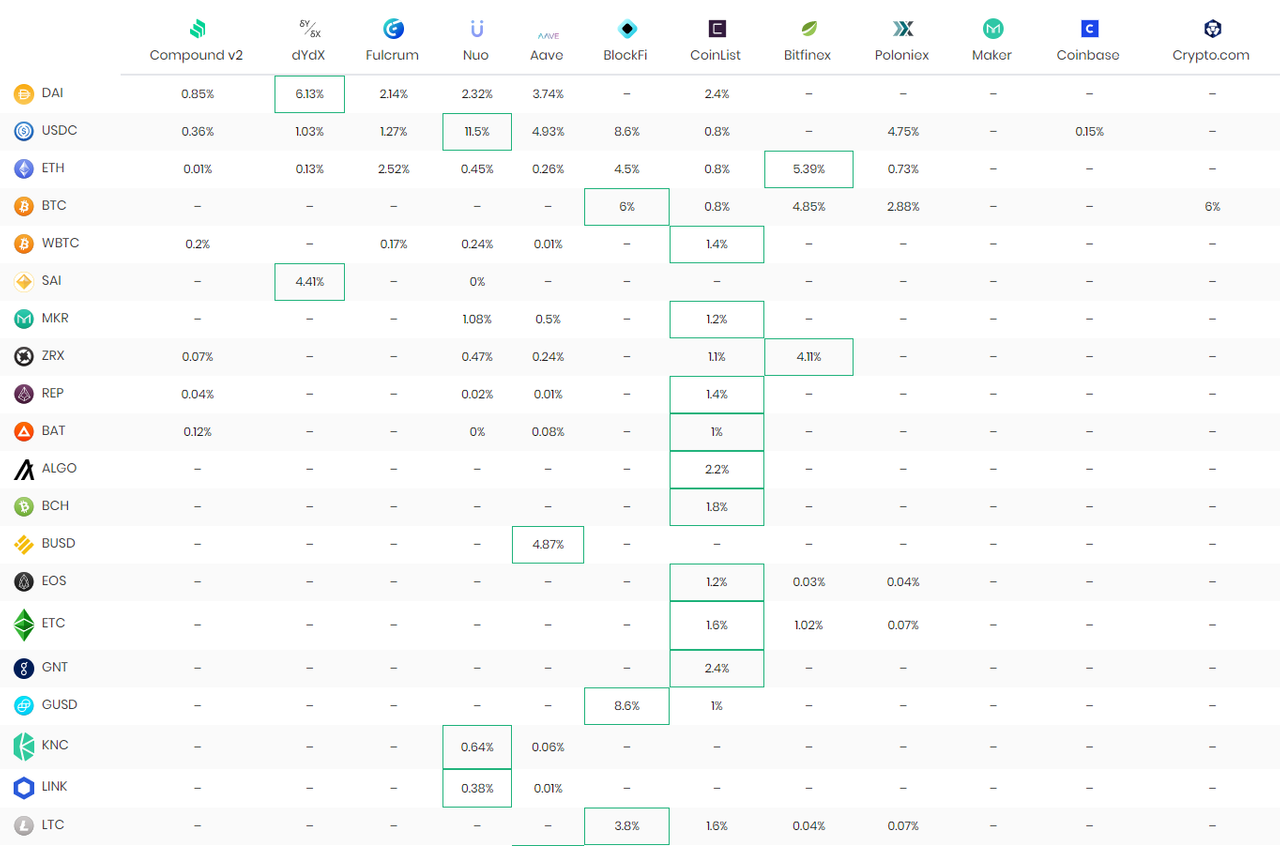Click the LTC coin icon

click(24, 826)
